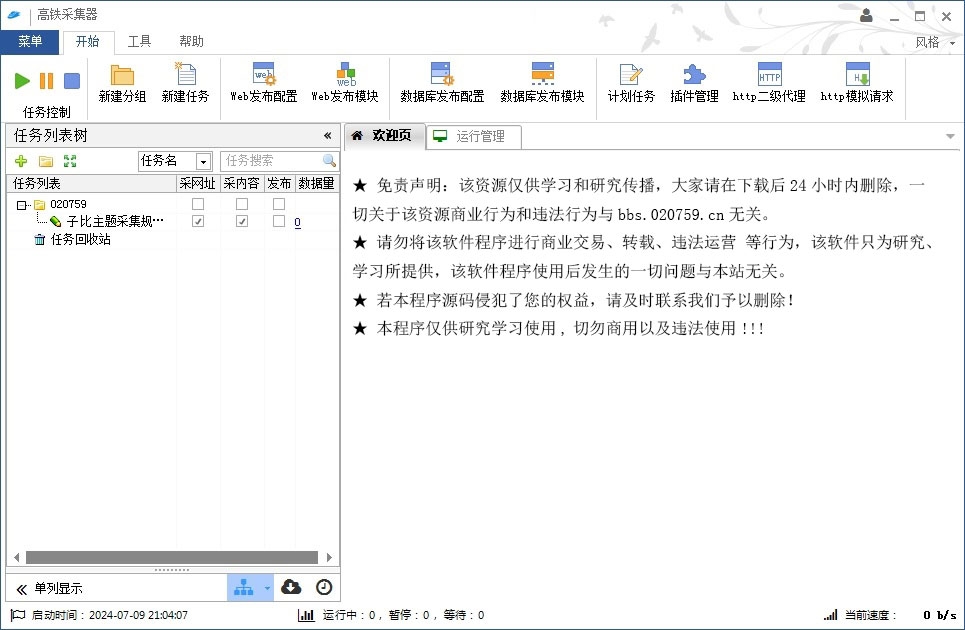Screen dimensions: 965x630
Task: Switch to the 运行管理 tab
Action: pos(472,136)
